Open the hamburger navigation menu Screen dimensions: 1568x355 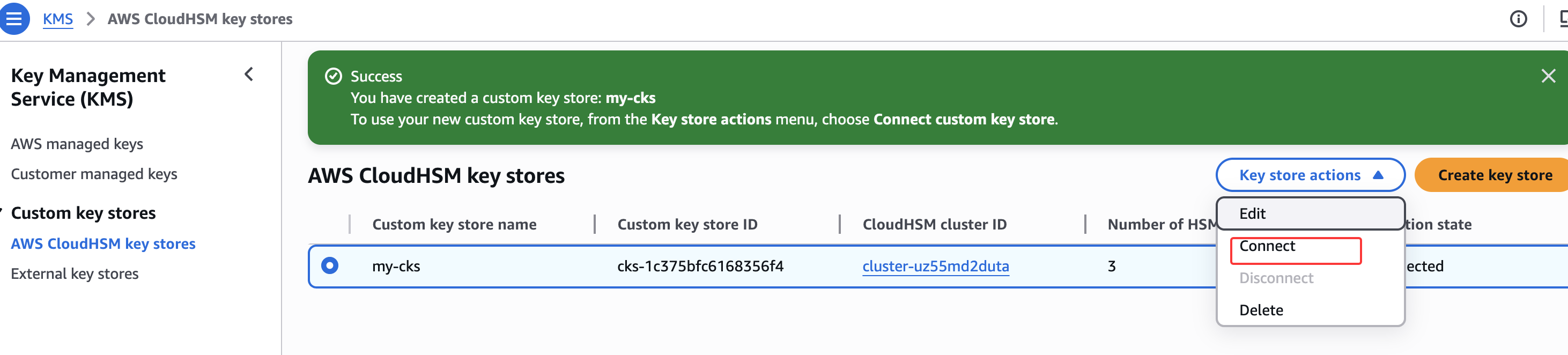click(14, 19)
